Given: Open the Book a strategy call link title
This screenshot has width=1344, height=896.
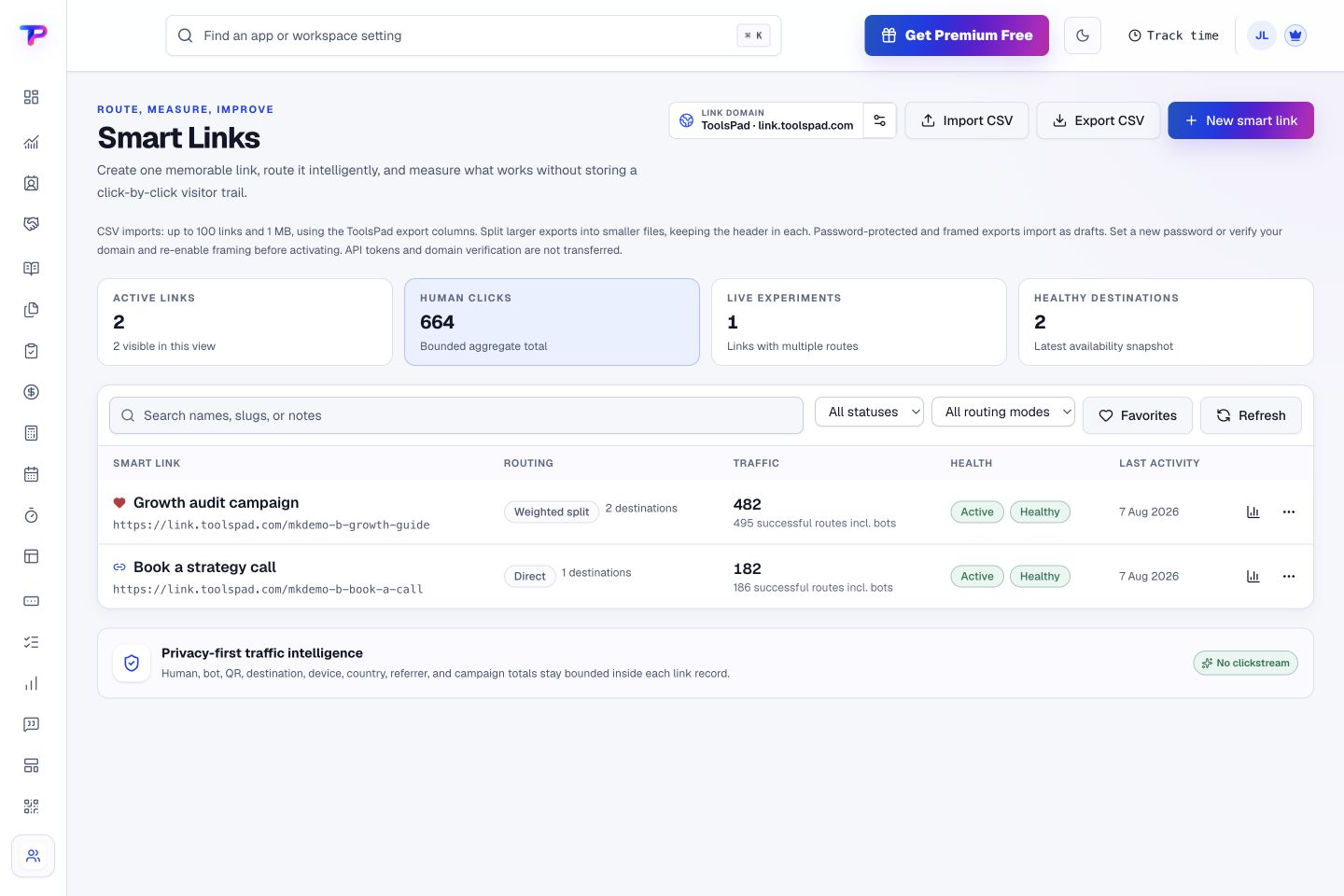Looking at the screenshot, I should click(204, 567).
